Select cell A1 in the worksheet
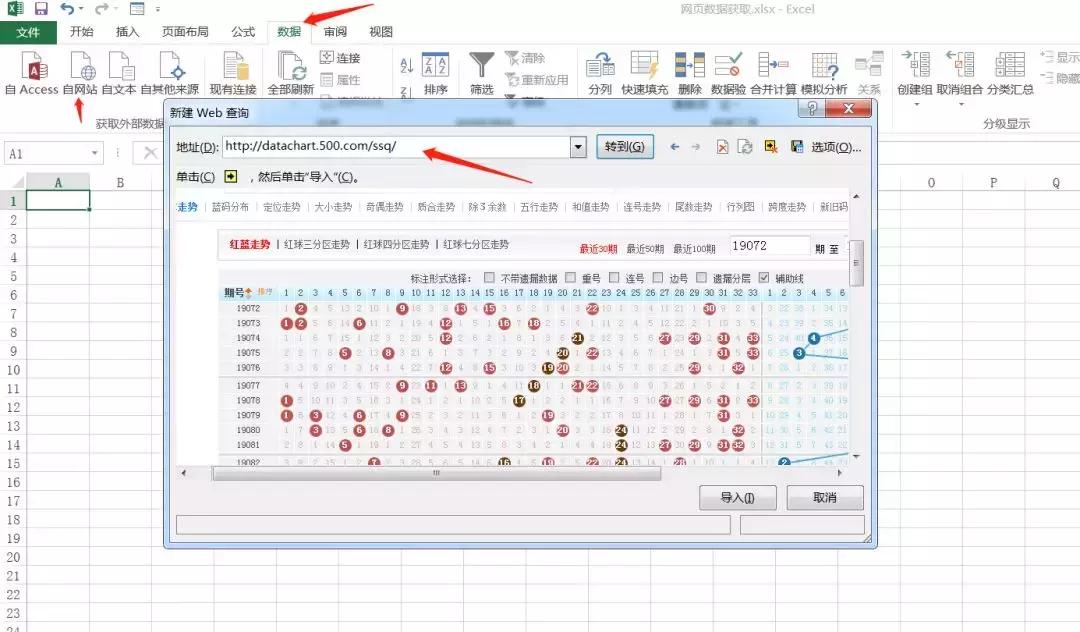 pos(58,200)
